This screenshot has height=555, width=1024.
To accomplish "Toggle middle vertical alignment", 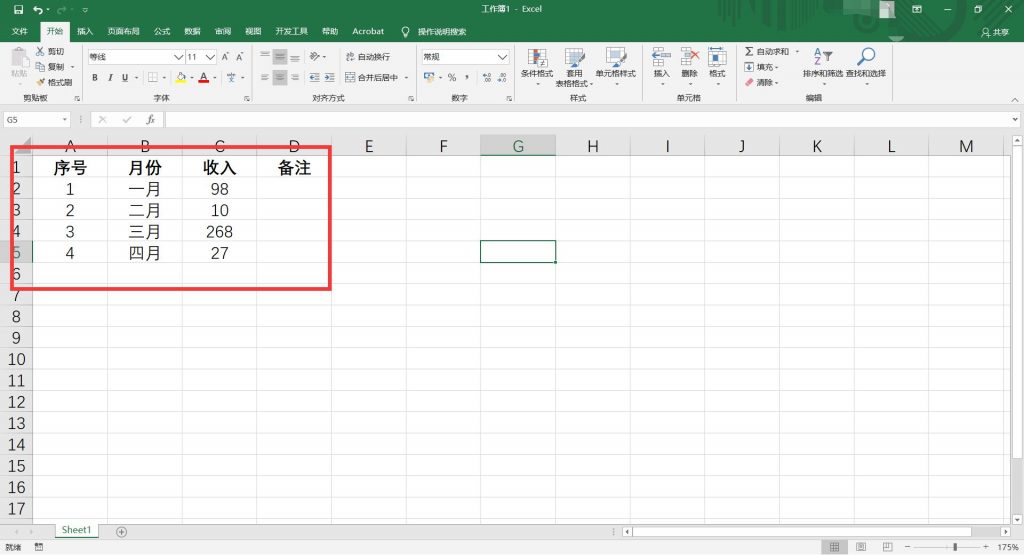I will (x=280, y=57).
